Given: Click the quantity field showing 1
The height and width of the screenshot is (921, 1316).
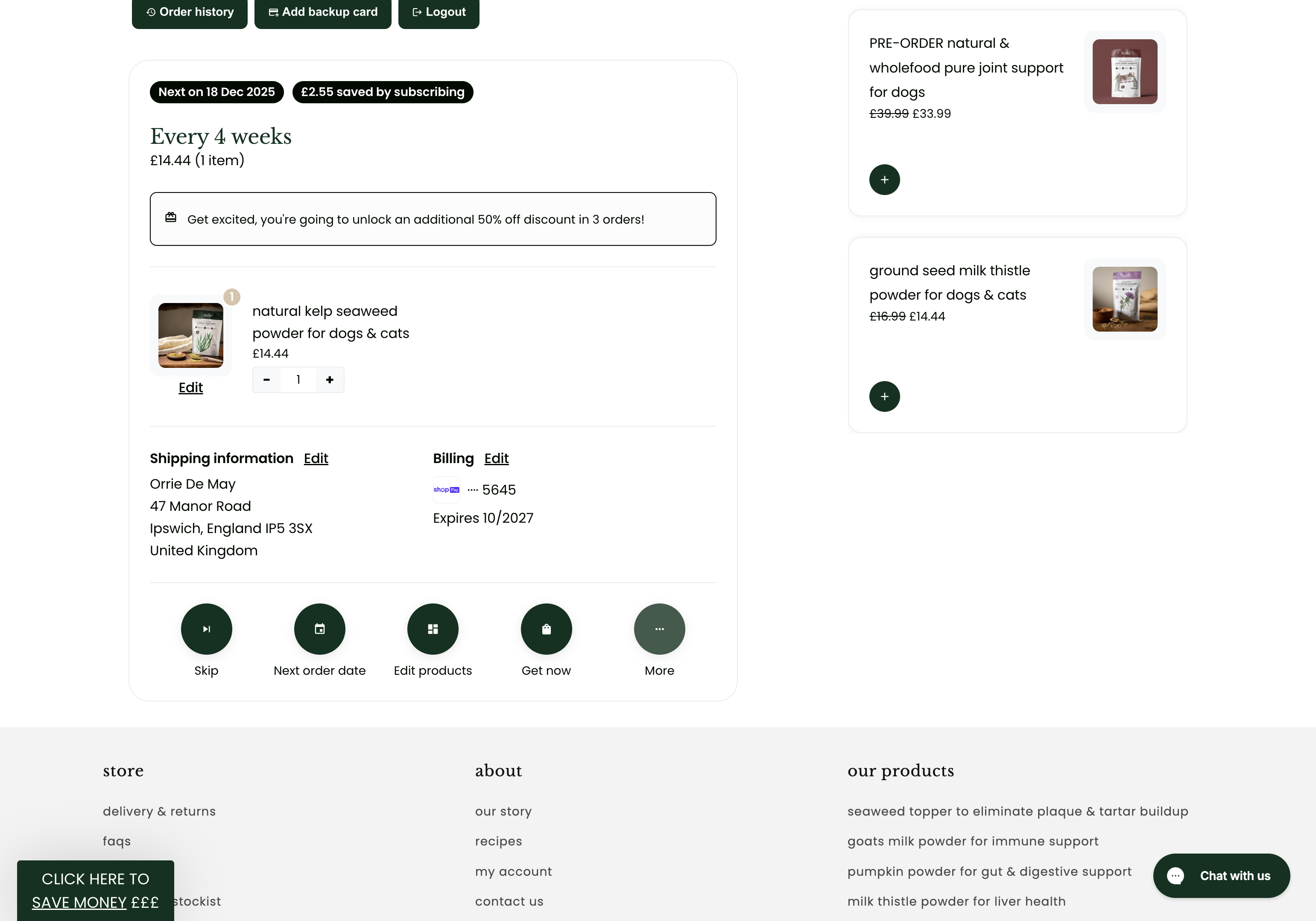Looking at the screenshot, I should (298, 380).
